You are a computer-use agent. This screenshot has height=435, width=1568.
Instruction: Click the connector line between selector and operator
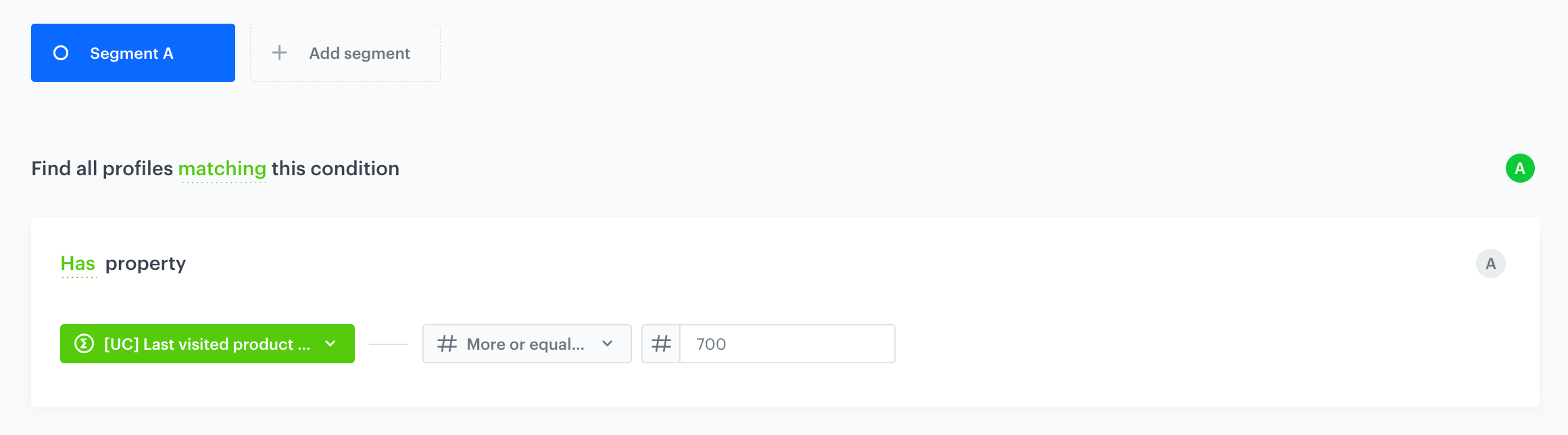click(389, 344)
